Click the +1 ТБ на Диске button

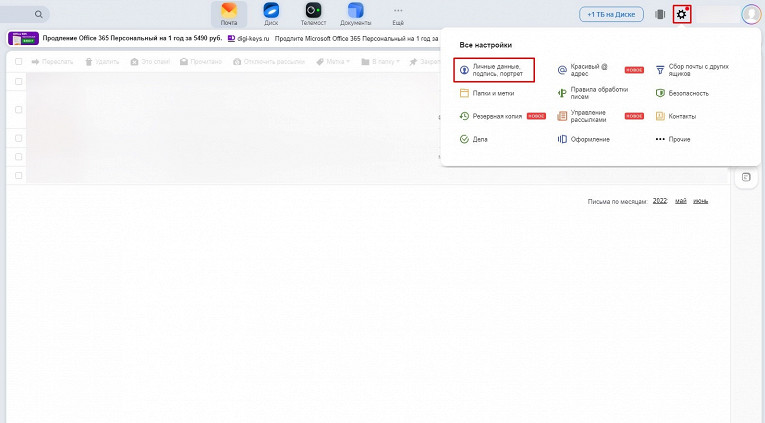(611, 14)
